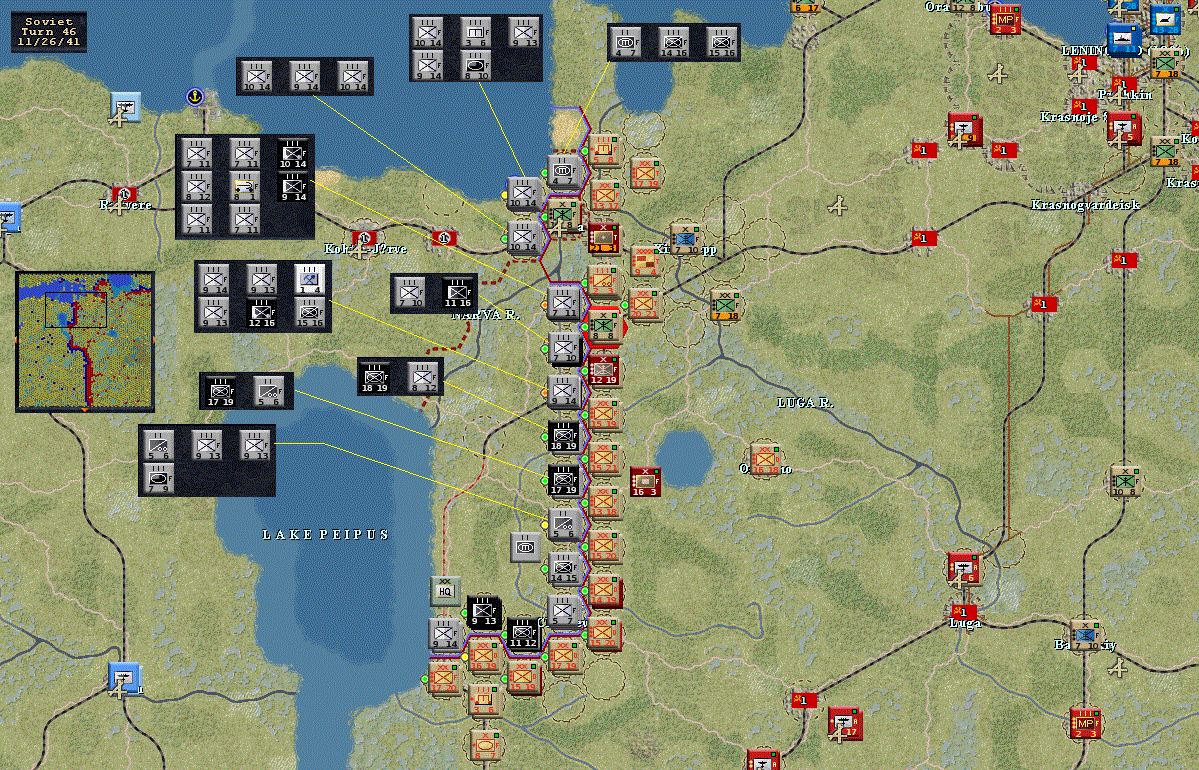
Task: Select the Soviet 16-18 division near Osmino
Action: (x=765, y=460)
